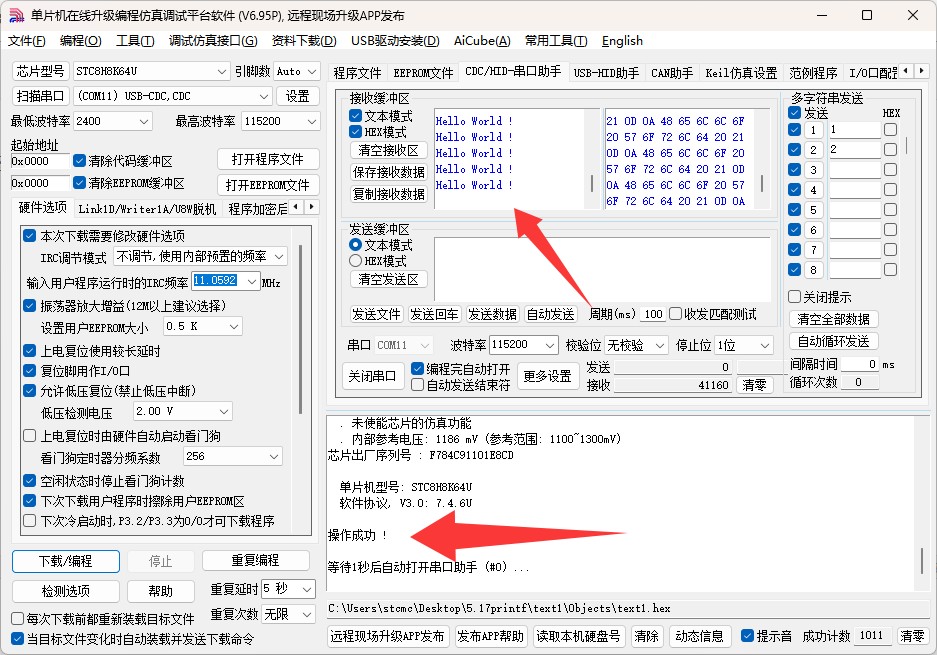Image resolution: width=937 pixels, height=655 pixels.
Task: Expand the (COM11) USB-CDC port dropdown
Action: pos(264,96)
